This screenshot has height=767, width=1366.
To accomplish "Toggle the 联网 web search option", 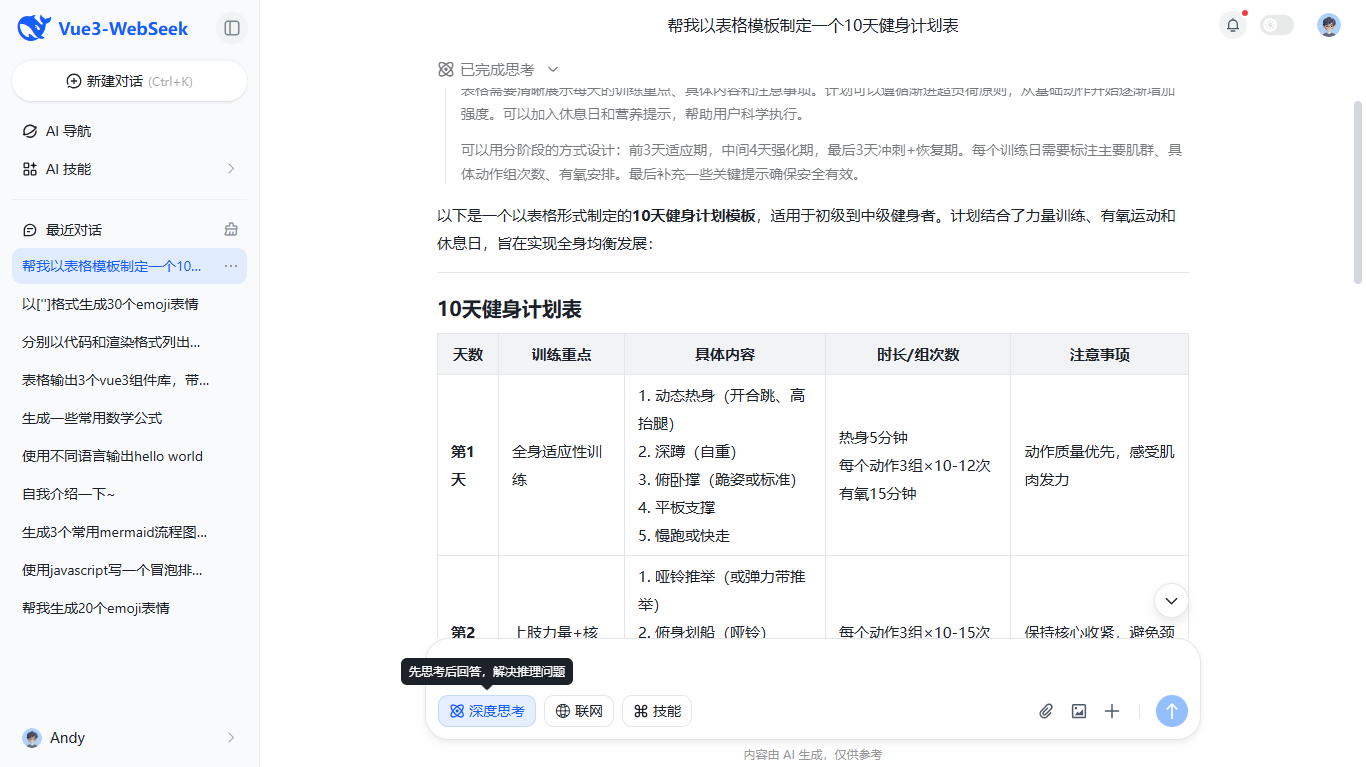I will (578, 711).
